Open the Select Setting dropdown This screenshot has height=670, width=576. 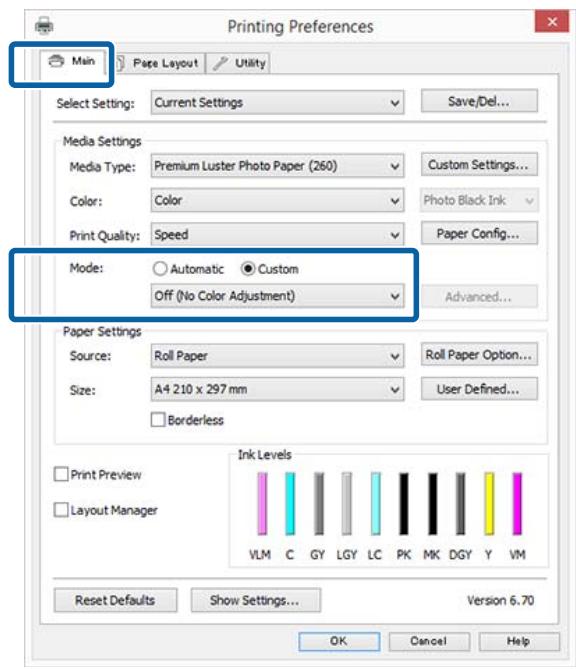coord(277,103)
